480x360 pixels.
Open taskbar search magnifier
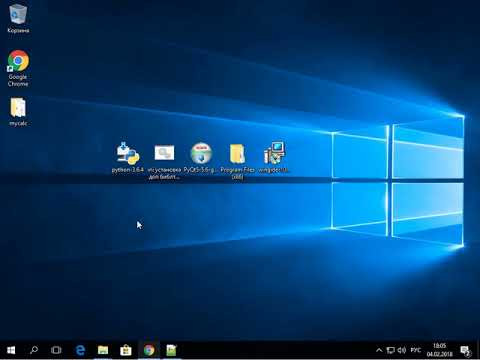34,350
